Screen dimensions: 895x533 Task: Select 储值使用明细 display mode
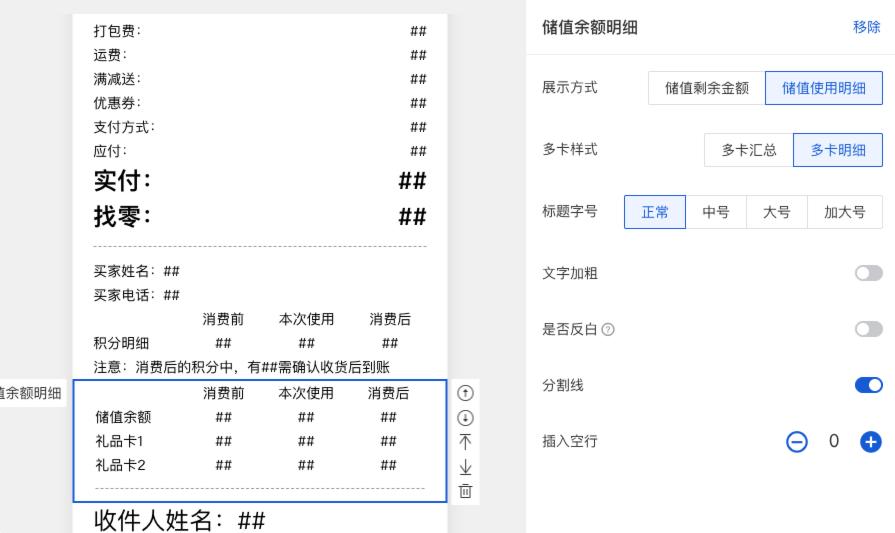[824, 88]
